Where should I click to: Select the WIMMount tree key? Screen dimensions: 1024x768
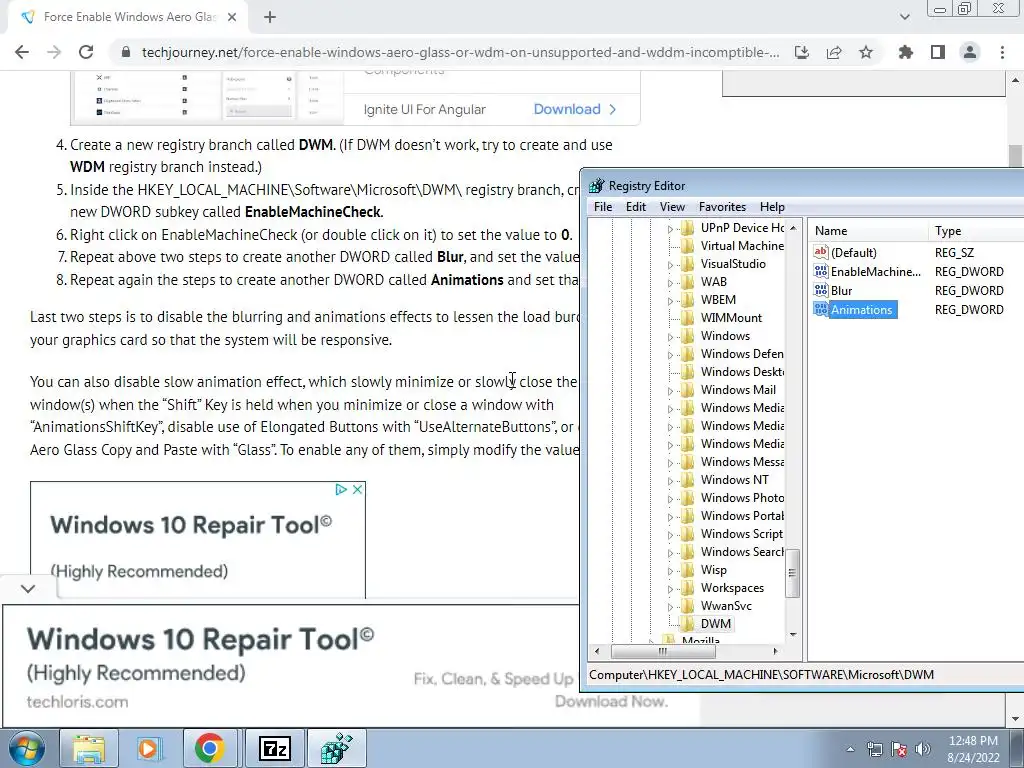tap(731, 317)
